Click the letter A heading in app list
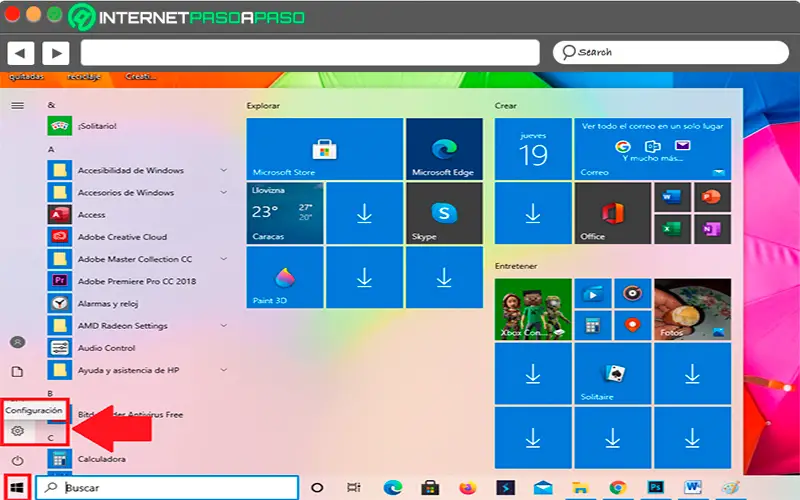Image resolution: width=800 pixels, height=500 pixels. point(51,149)
